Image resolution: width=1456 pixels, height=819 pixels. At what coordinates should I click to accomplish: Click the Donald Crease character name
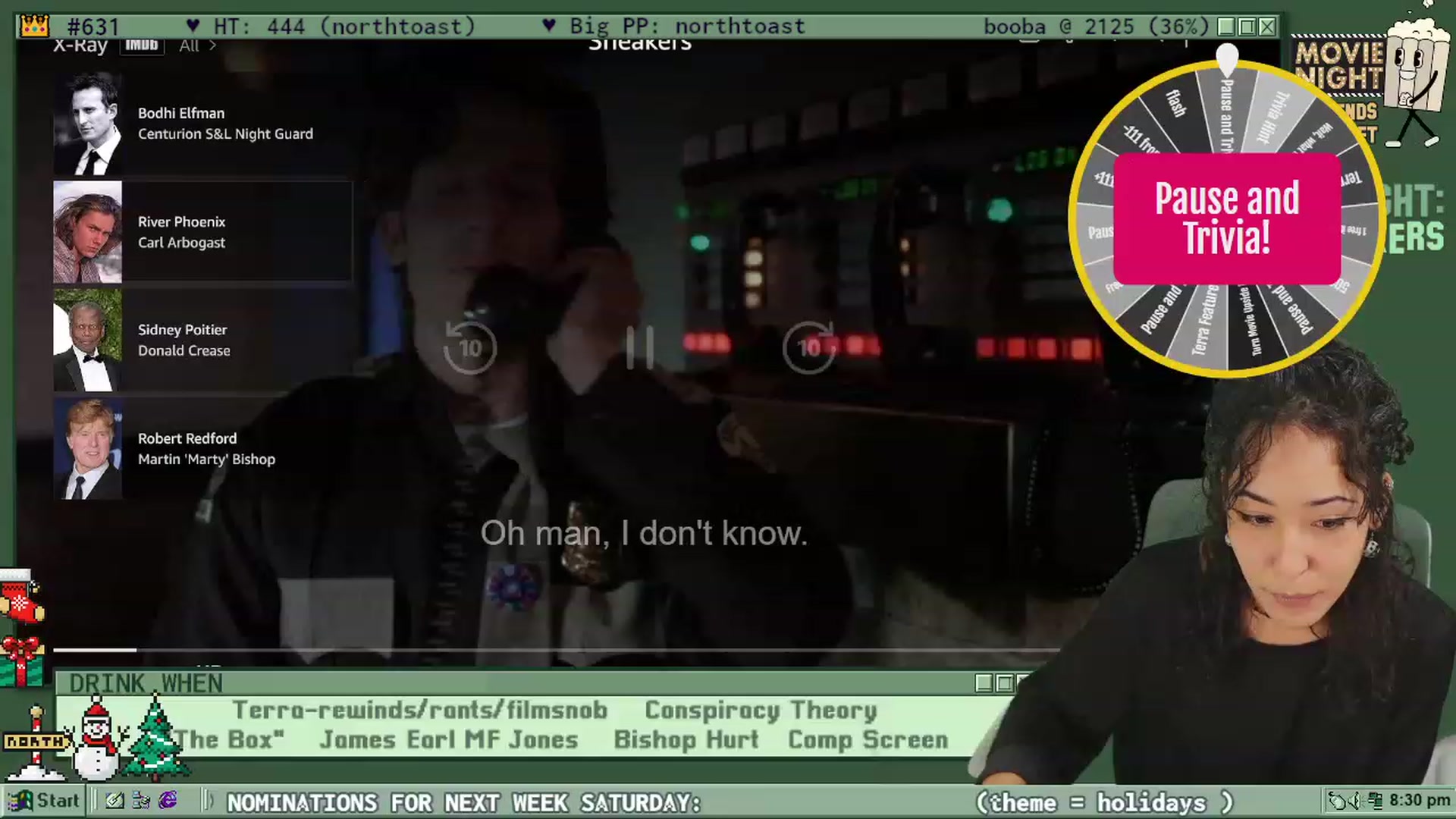184,350
